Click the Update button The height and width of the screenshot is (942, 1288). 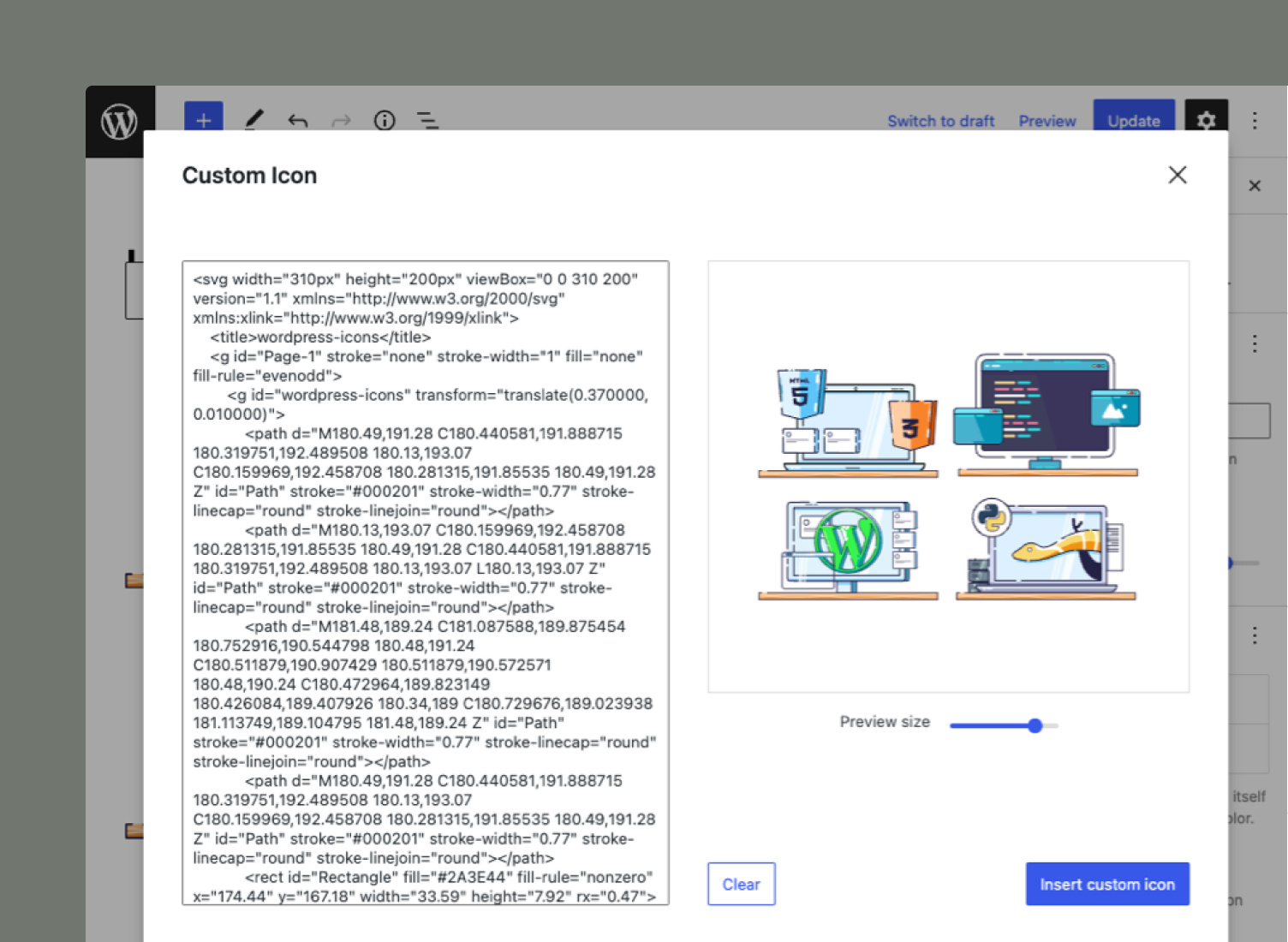(x=1133, y=118)
